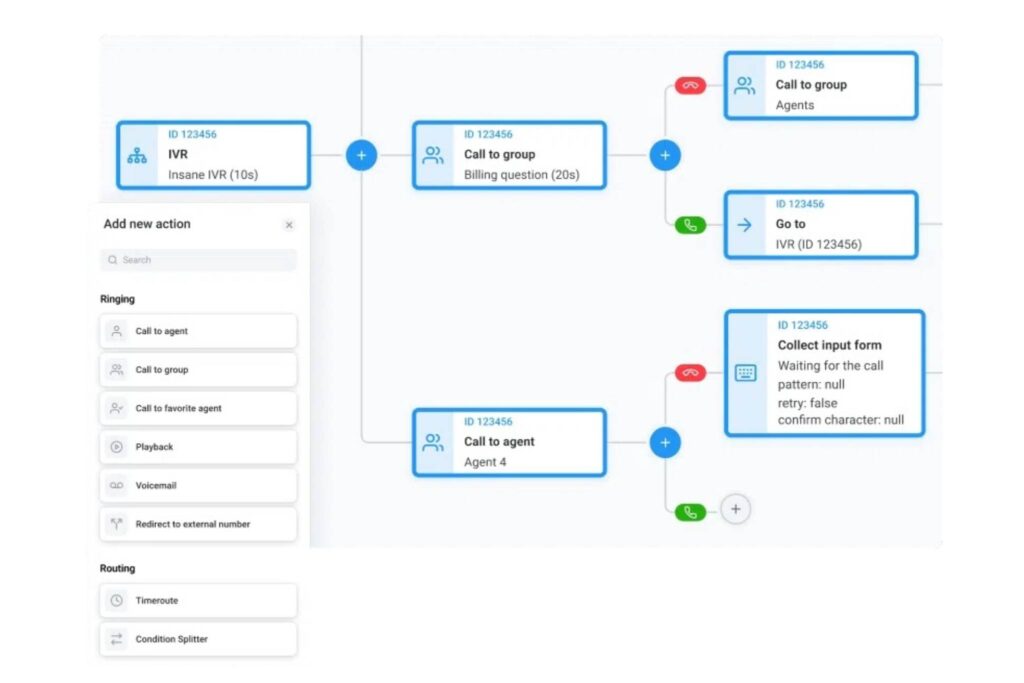
Task: Select the Condition Splitter icon
Action: (116, 639)
